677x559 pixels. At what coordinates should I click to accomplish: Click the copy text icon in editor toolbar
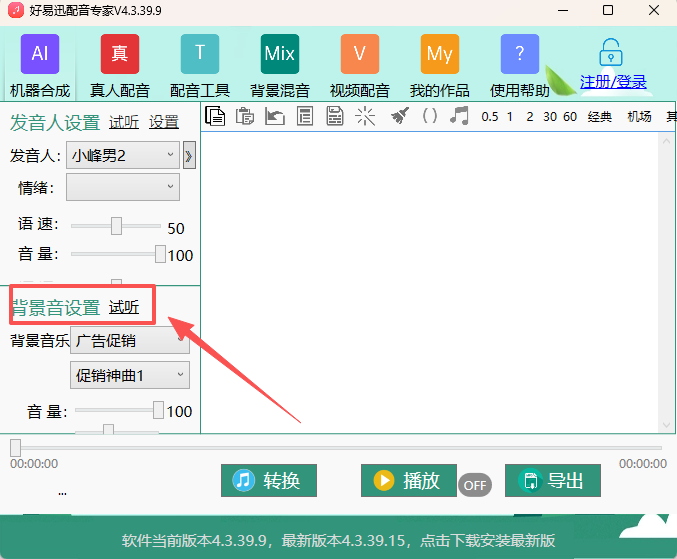pos(214,116)
